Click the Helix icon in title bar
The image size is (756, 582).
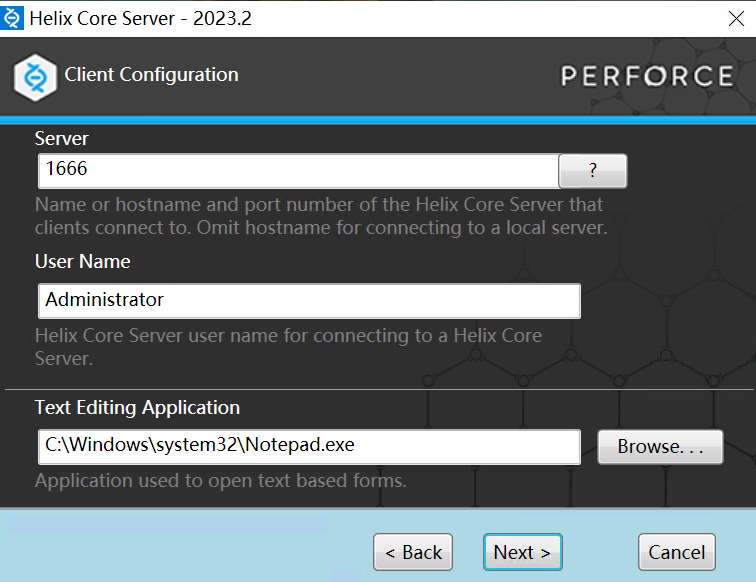click(x=12, y=18)
